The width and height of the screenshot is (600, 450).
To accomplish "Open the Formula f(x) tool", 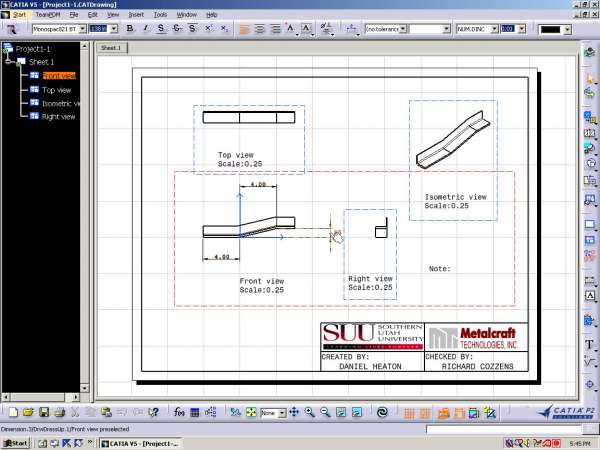I will pos(179,412).
